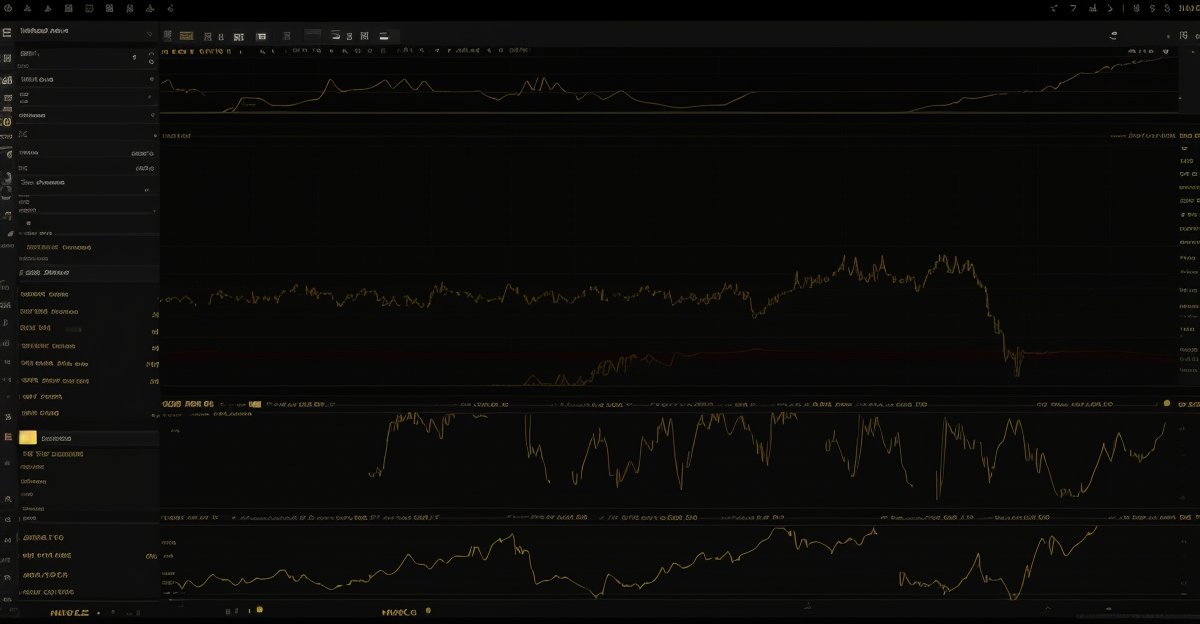Click the gold highlighted chart toolbar button
The height and width of the screenshot is (624, 1200).
click(186, 36)
